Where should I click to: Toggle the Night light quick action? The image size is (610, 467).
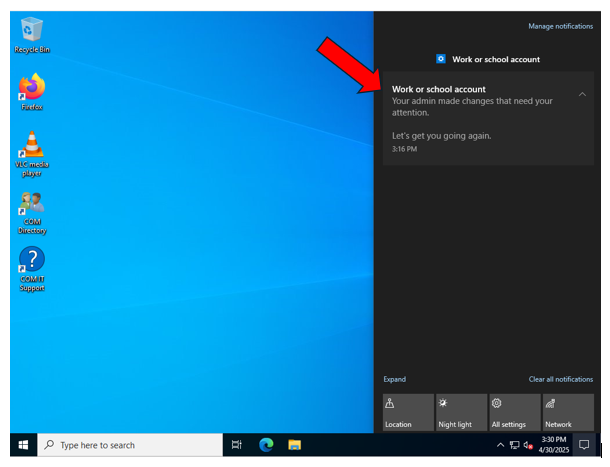461,412
